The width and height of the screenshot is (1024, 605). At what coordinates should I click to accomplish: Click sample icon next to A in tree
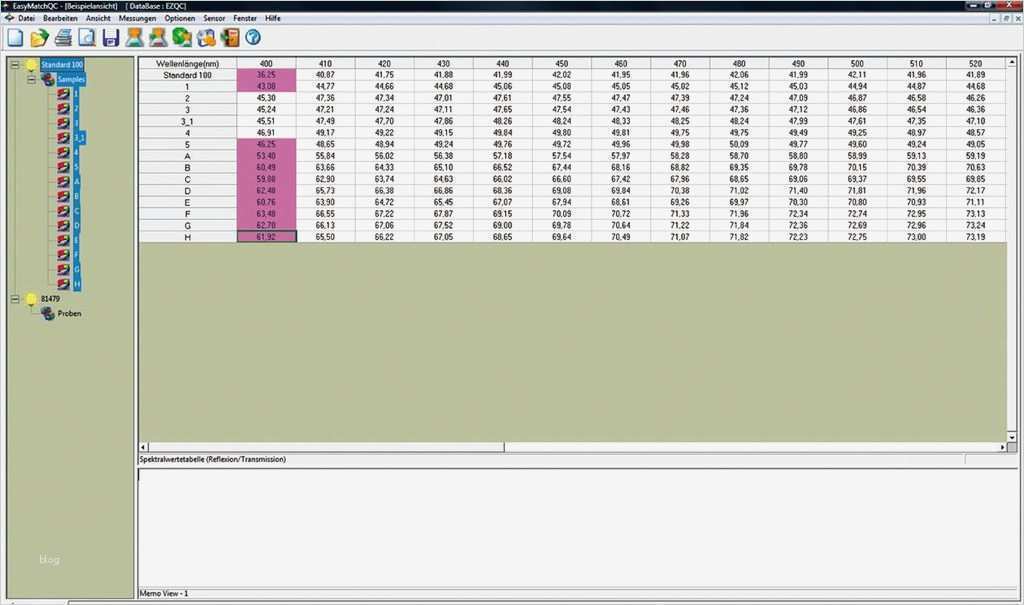tap(63, 182)
